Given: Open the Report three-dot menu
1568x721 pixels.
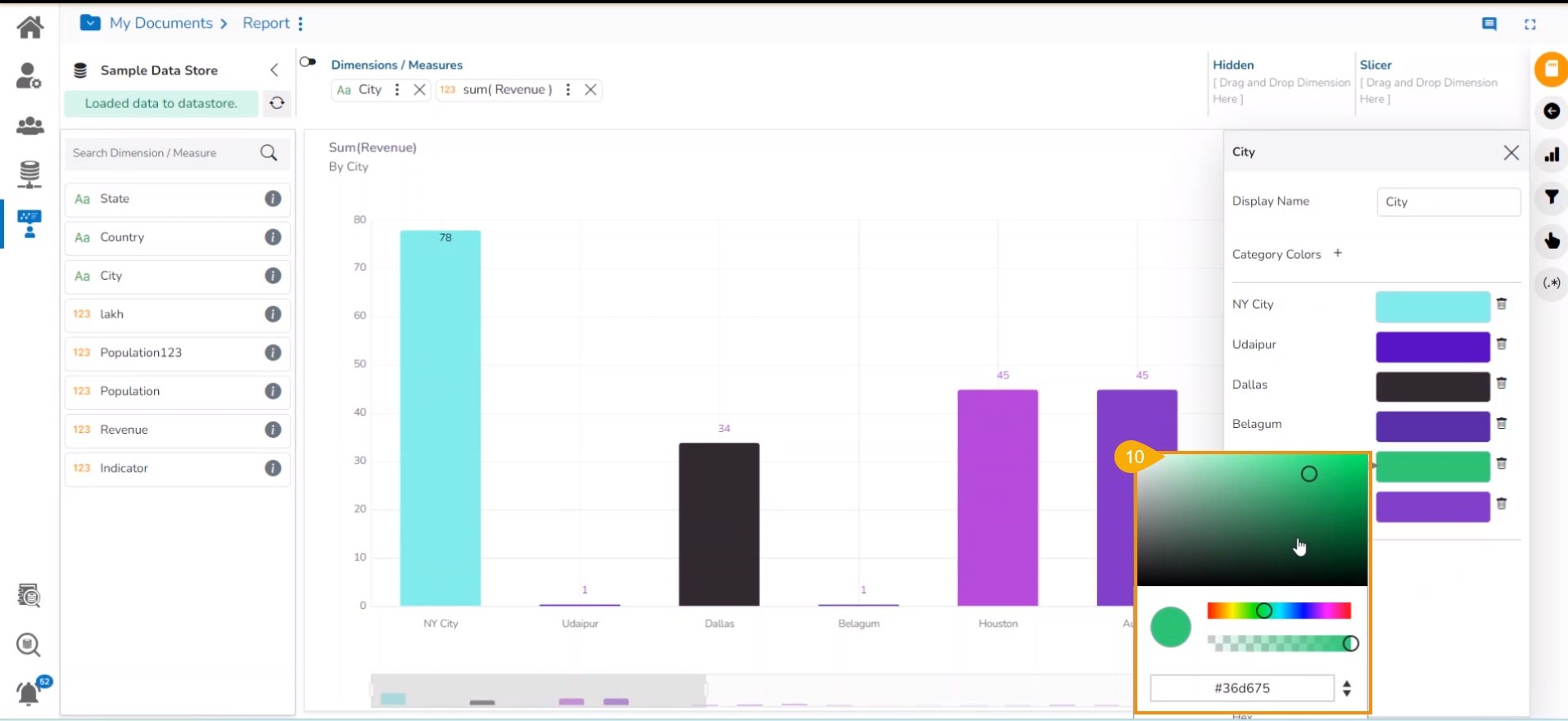Looking at the screenshot, I should [x=300, y=24].
